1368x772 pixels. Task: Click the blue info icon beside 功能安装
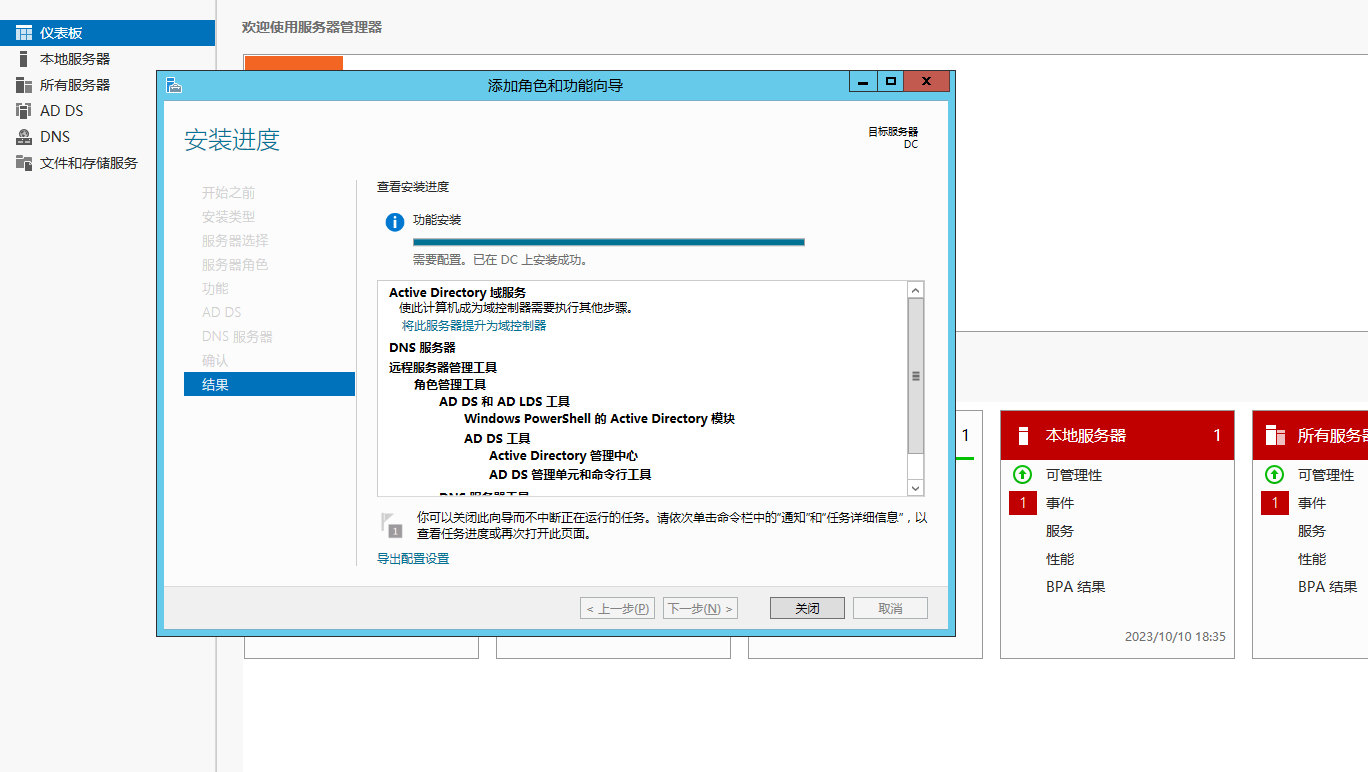click(x=395, y=222)
